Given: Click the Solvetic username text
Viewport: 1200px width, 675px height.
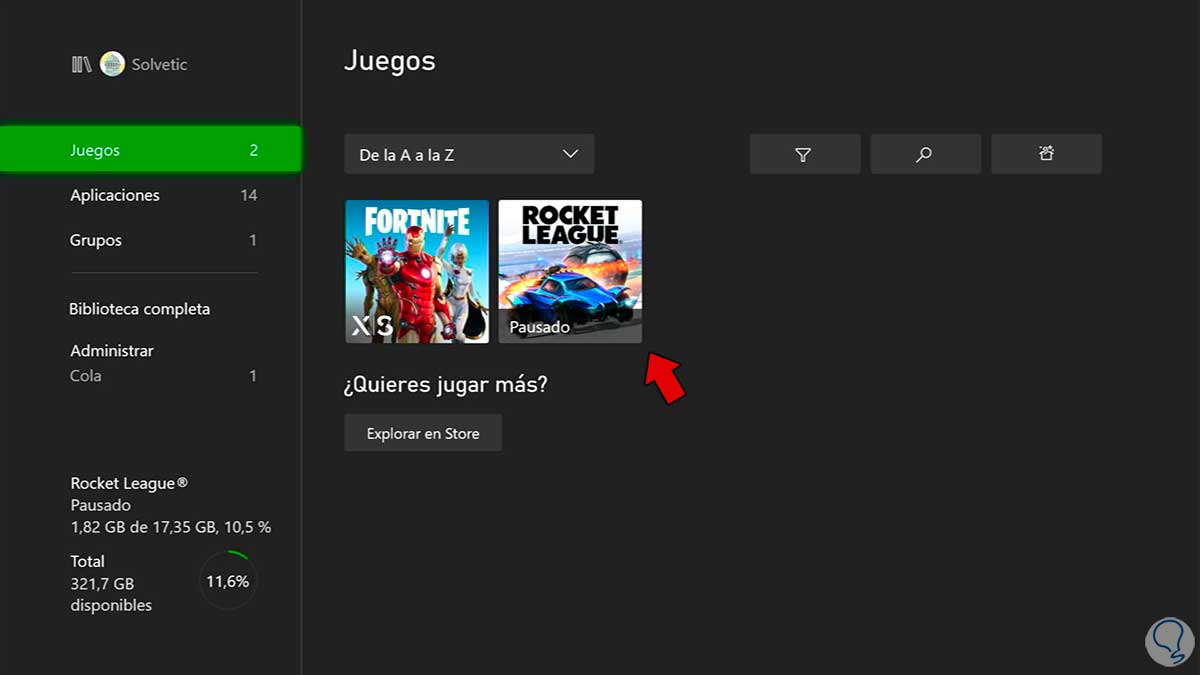Looking at the screenshot, I should coord(159,64).
